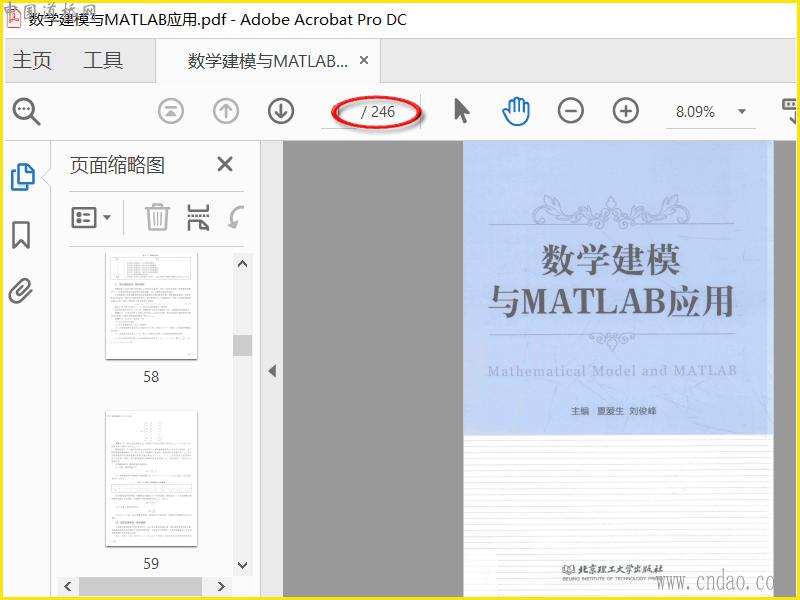
Task: Close the 页面缩略图 panel
Action: point(225,165)
